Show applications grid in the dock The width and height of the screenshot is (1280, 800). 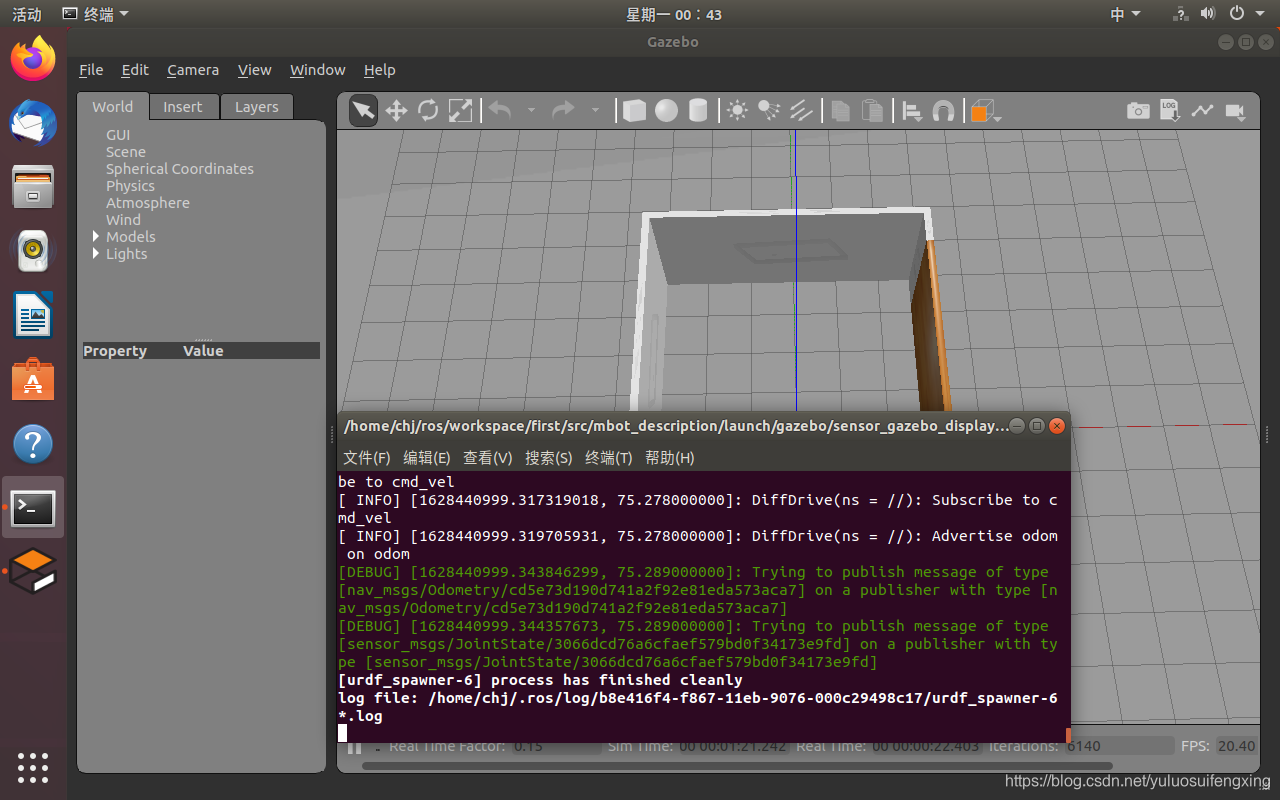(33, 767)
